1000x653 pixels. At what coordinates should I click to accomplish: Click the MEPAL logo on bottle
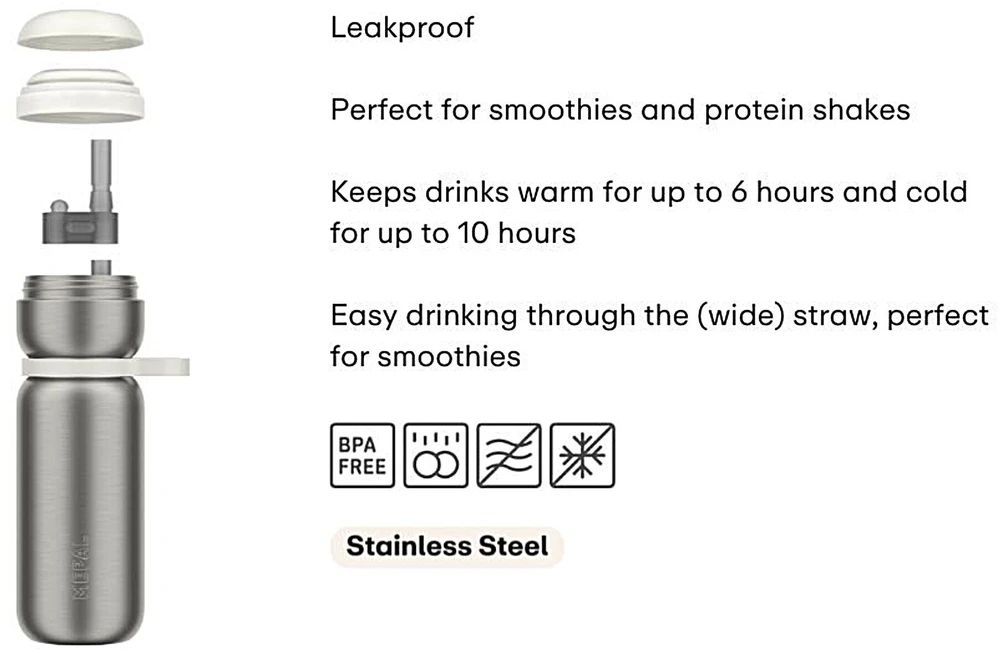[x=81, y=565]
